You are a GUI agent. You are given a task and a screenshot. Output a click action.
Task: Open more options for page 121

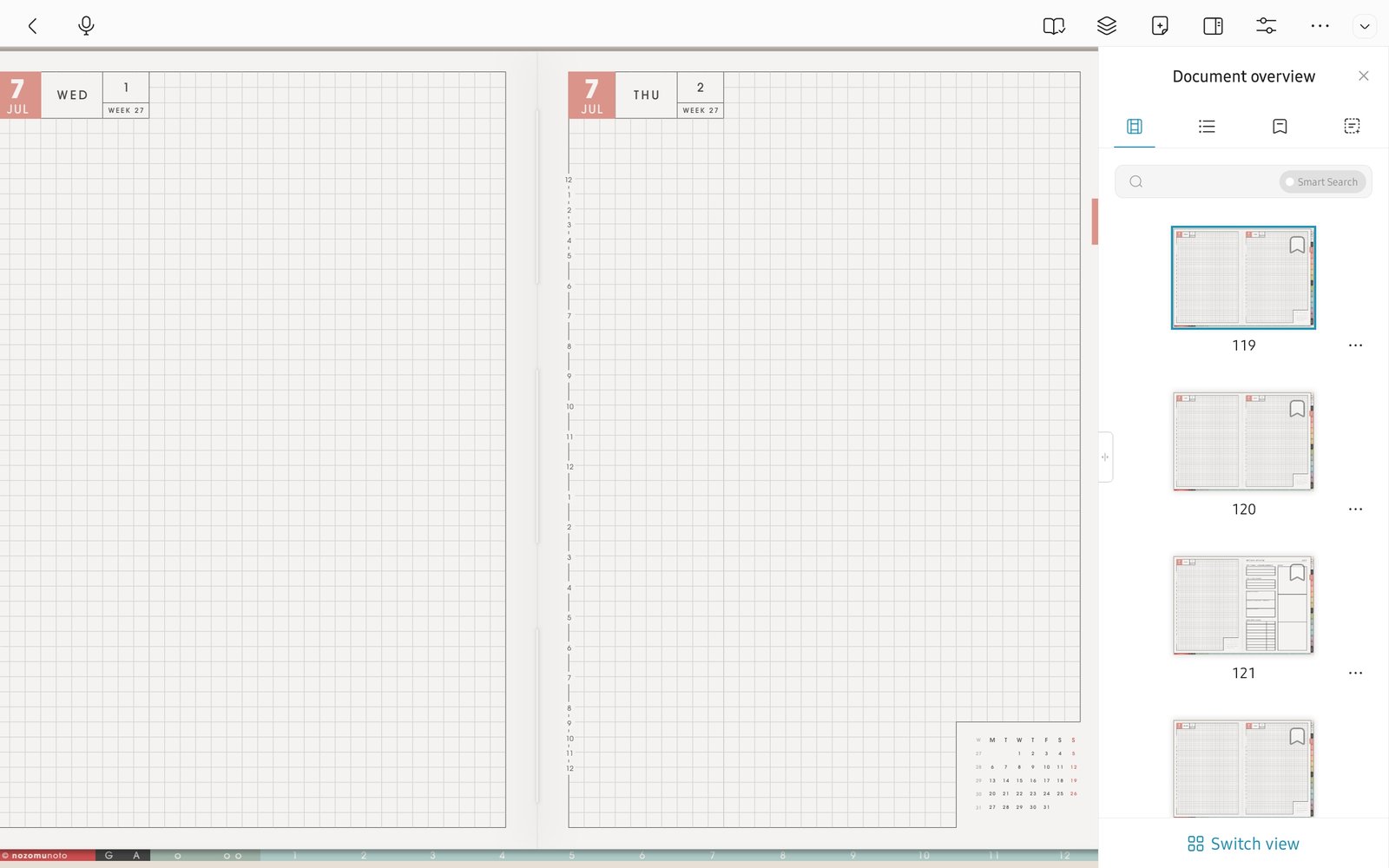(x=1355, y=674)
